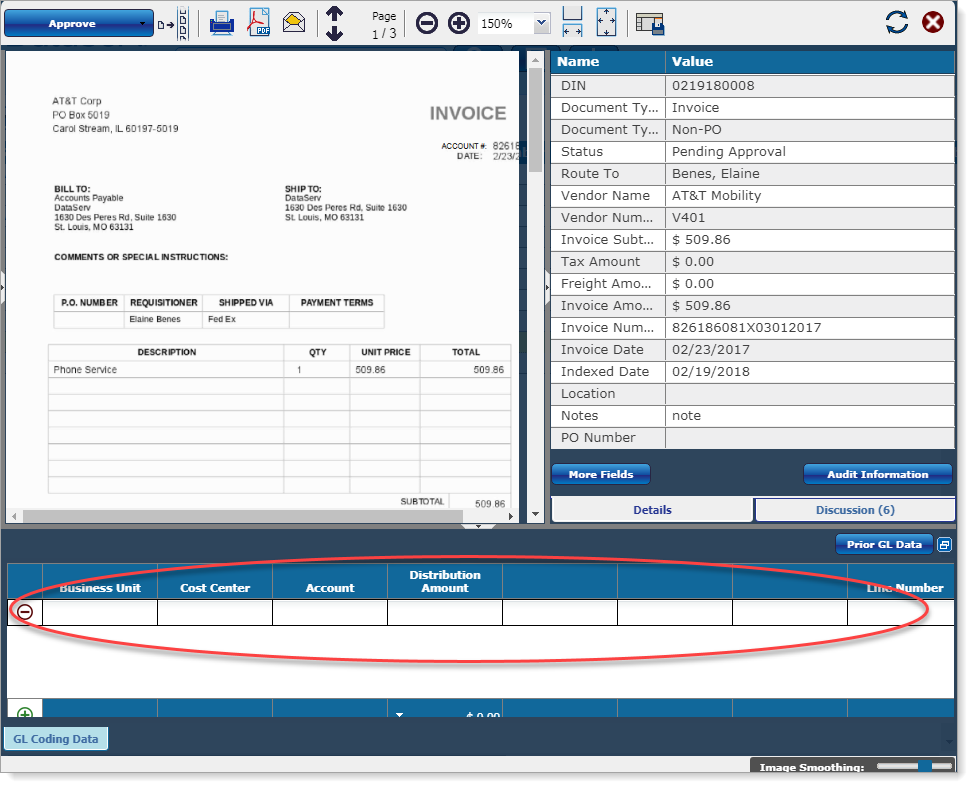
Task: Fit the invoice to page width
Action: (x=572, y=22)
